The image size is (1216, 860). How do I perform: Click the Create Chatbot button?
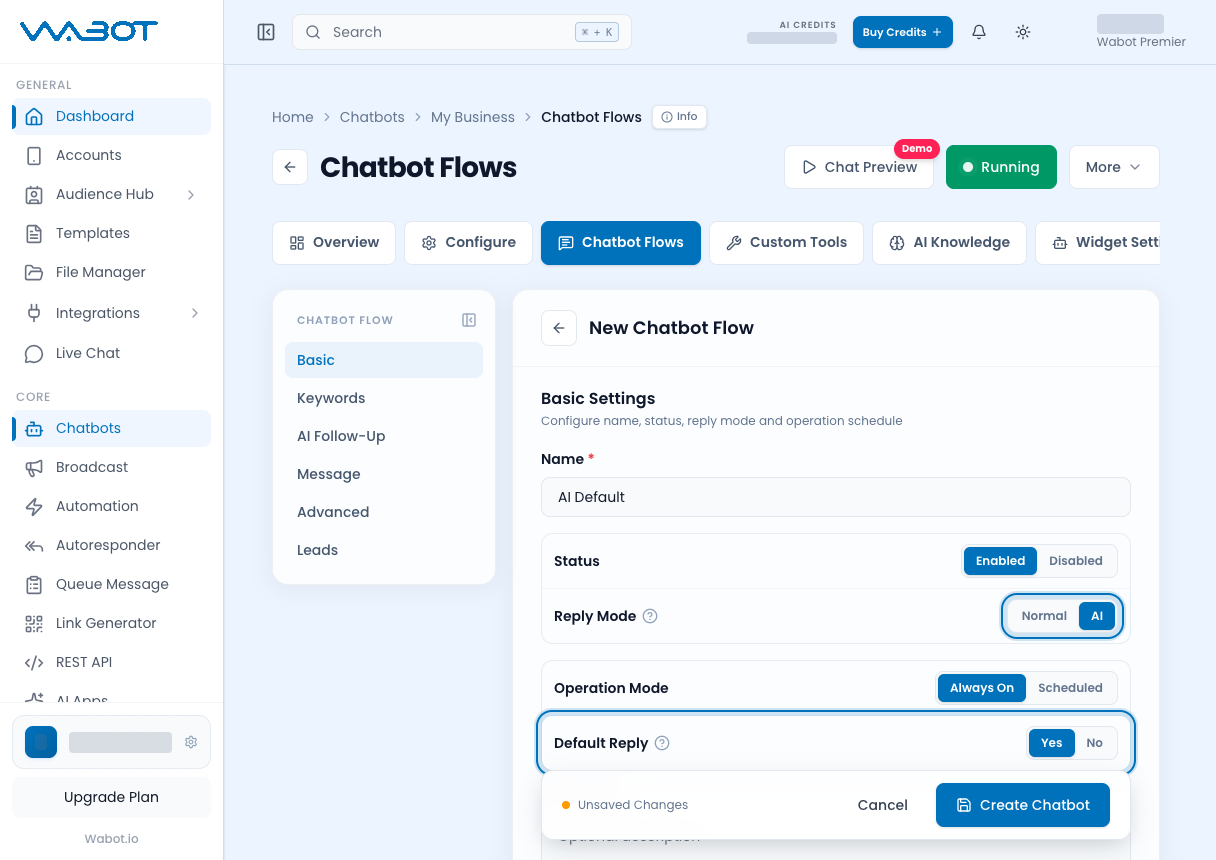click(x=1023, y=805)
